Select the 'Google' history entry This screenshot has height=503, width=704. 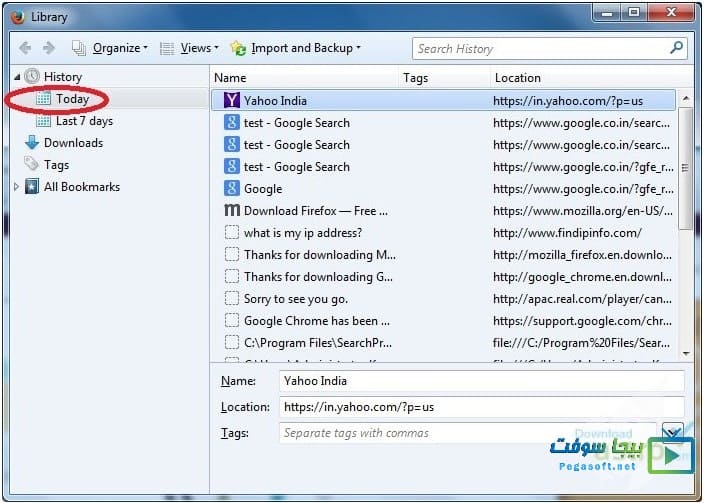[x=444, y=189]
